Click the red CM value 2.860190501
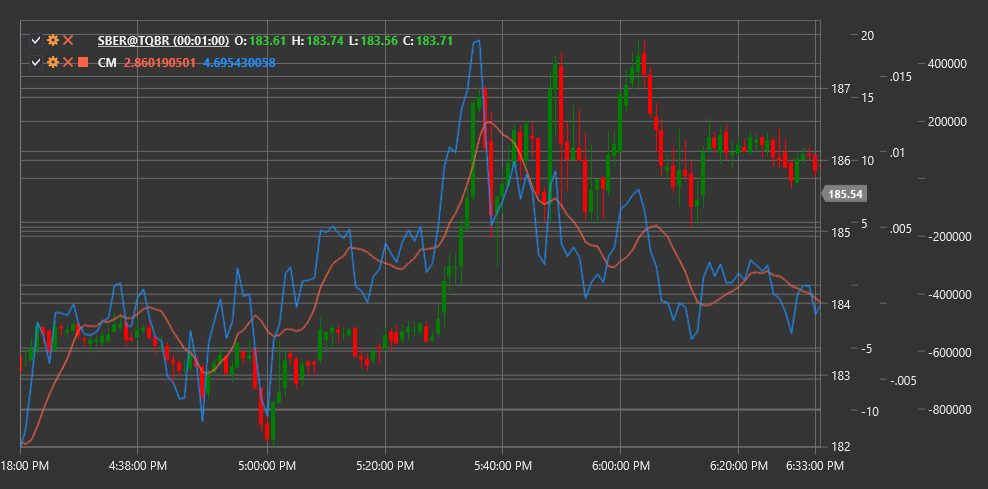 click(160, 62)
